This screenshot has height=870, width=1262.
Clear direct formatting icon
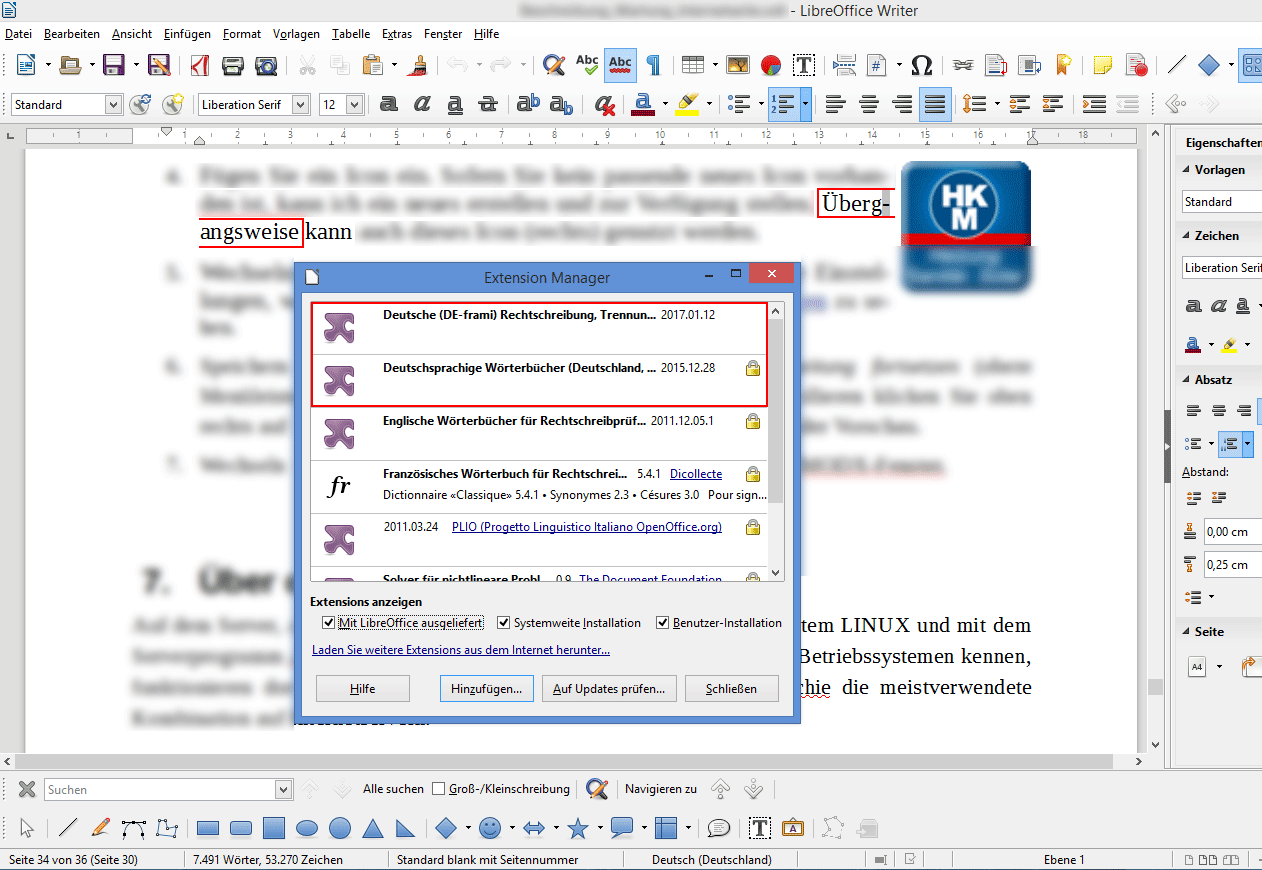(604, 104)
